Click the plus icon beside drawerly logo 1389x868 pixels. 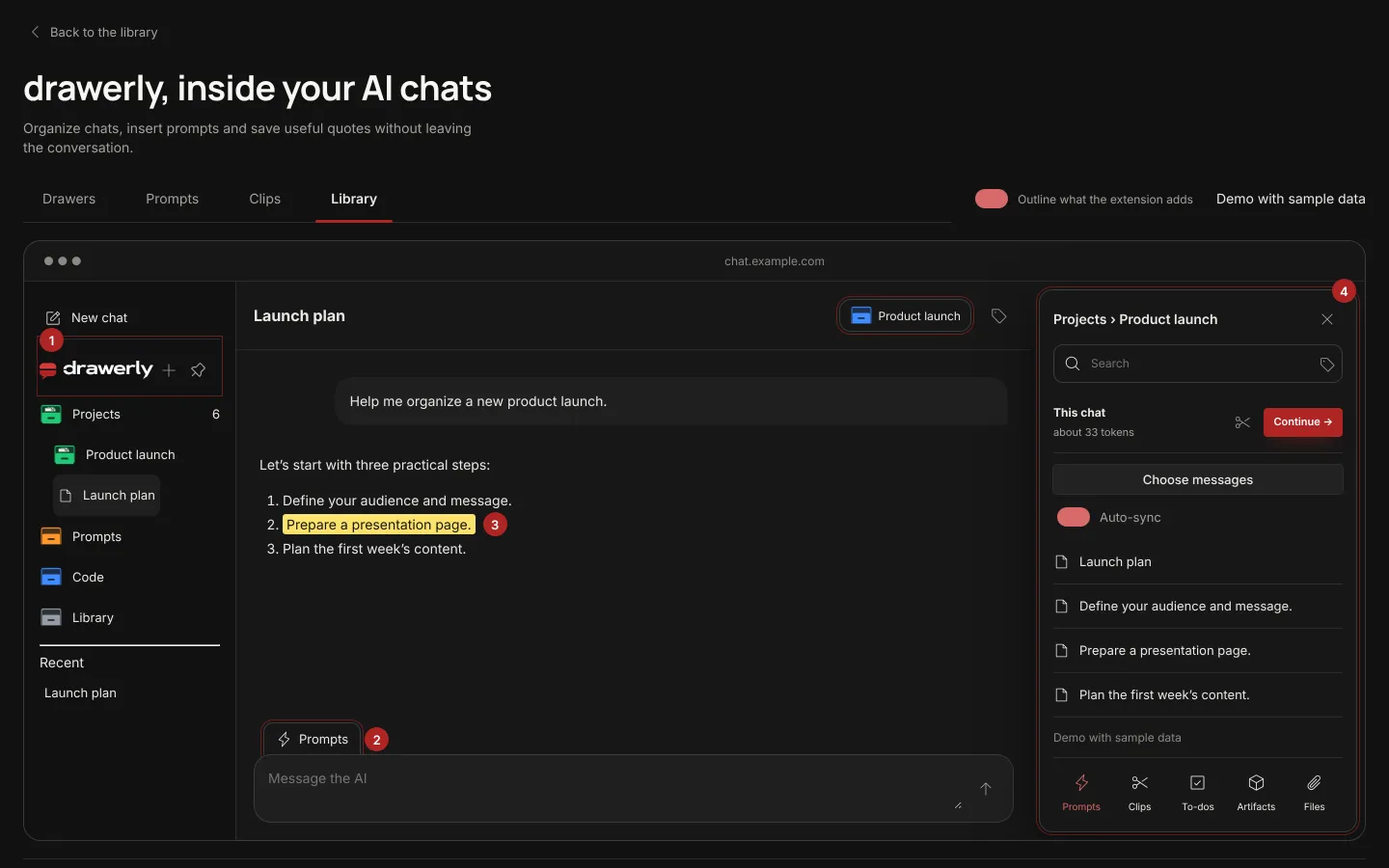[169, 370]
